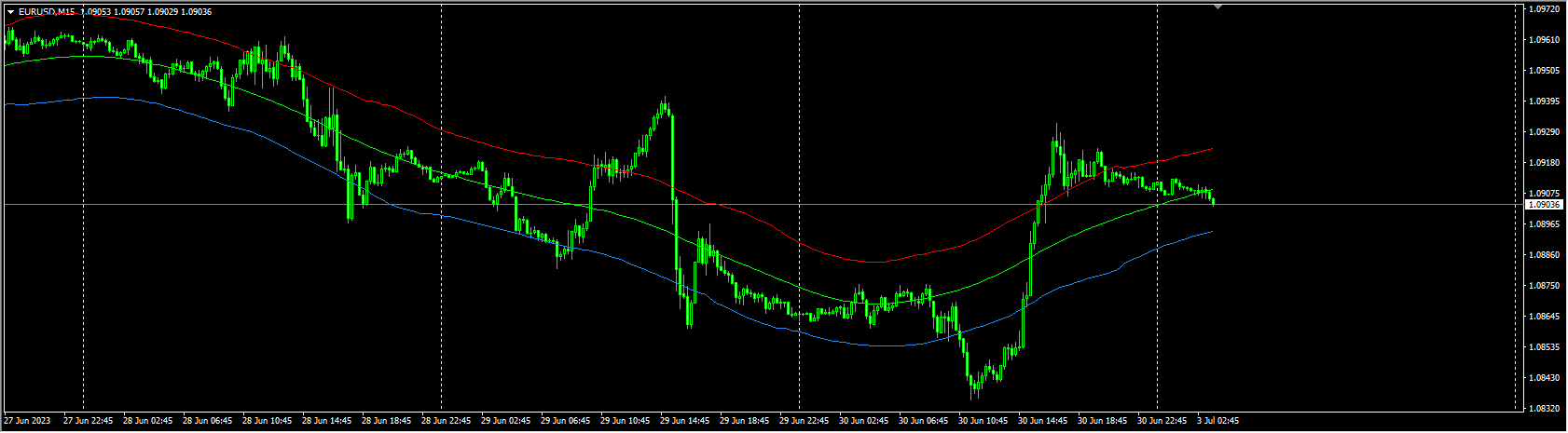Click price scale value 1.08965
1568x433 pixels.
[1544, 224]
